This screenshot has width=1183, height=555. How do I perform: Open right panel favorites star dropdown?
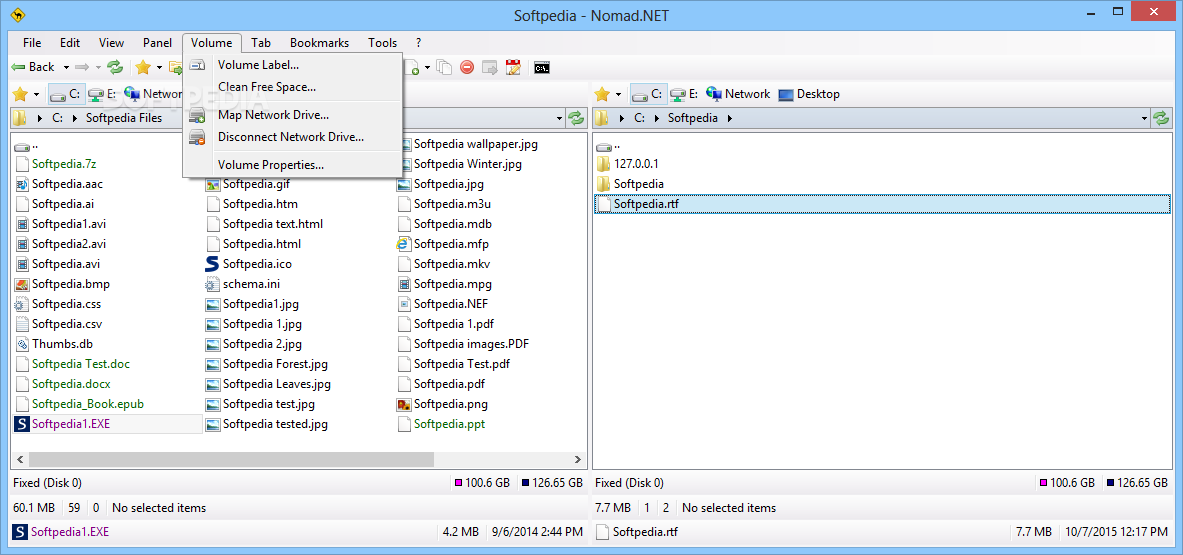click(619, 95)
